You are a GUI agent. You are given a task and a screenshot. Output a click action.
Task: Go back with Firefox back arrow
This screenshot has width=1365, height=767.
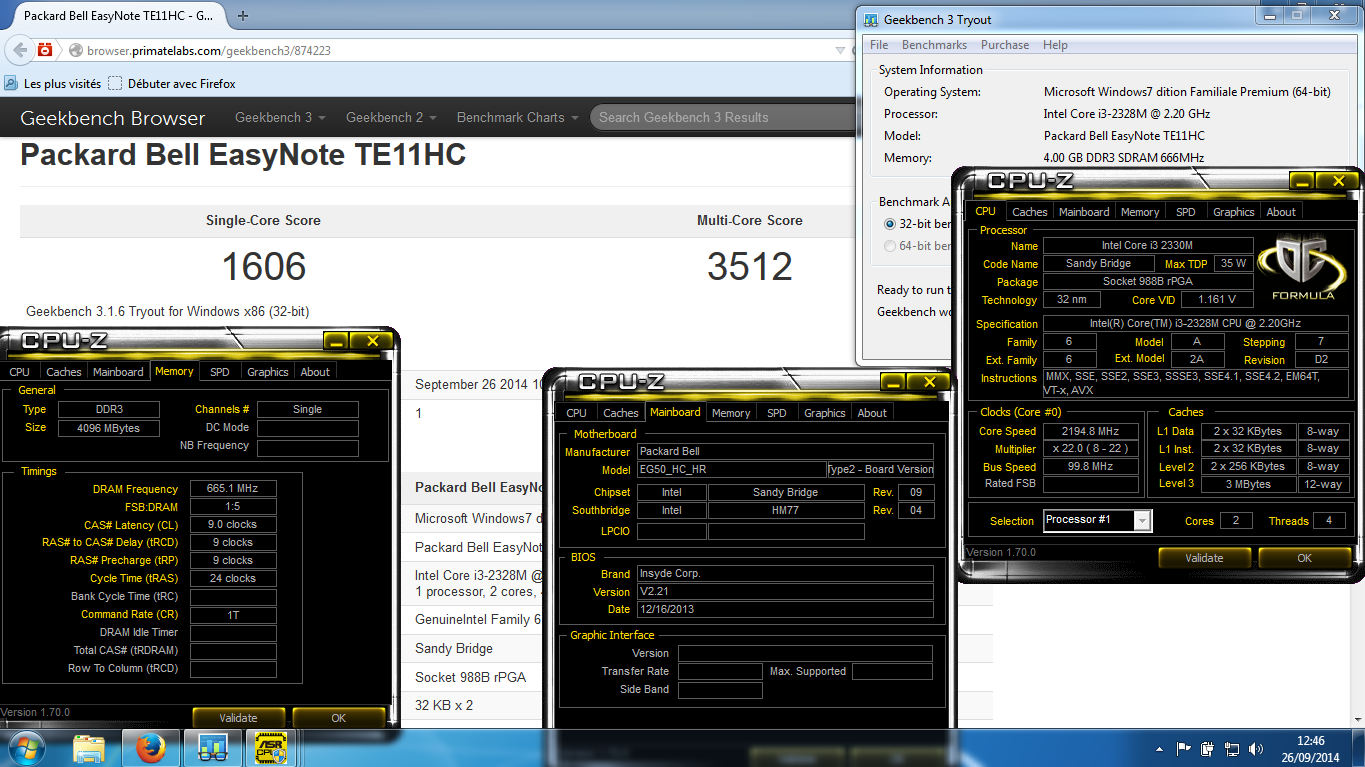point(20,50)
